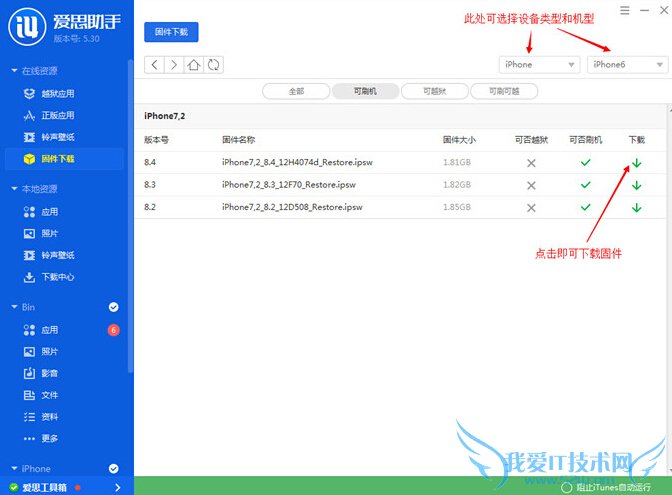Click the 1.85GB size cell
Viewport: 672px width, 495px height.
click(457, 207)
